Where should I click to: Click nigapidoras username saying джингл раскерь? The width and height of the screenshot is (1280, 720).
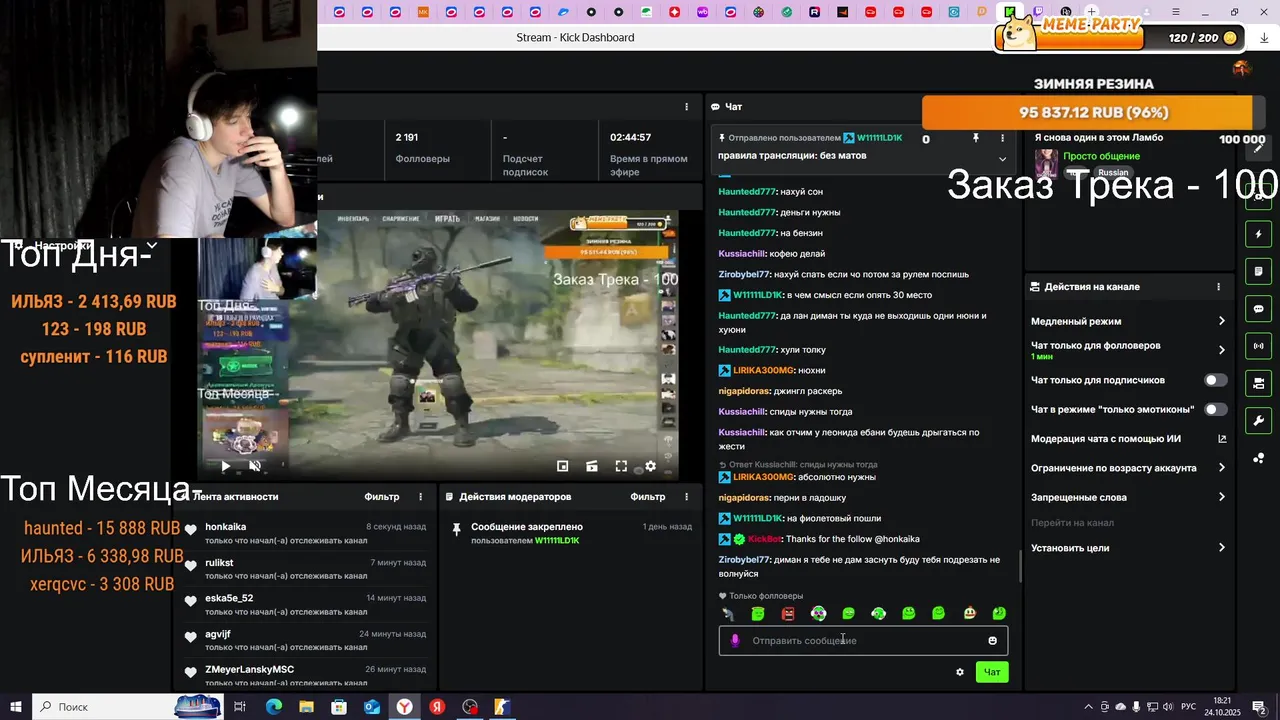tap(744, 391)
